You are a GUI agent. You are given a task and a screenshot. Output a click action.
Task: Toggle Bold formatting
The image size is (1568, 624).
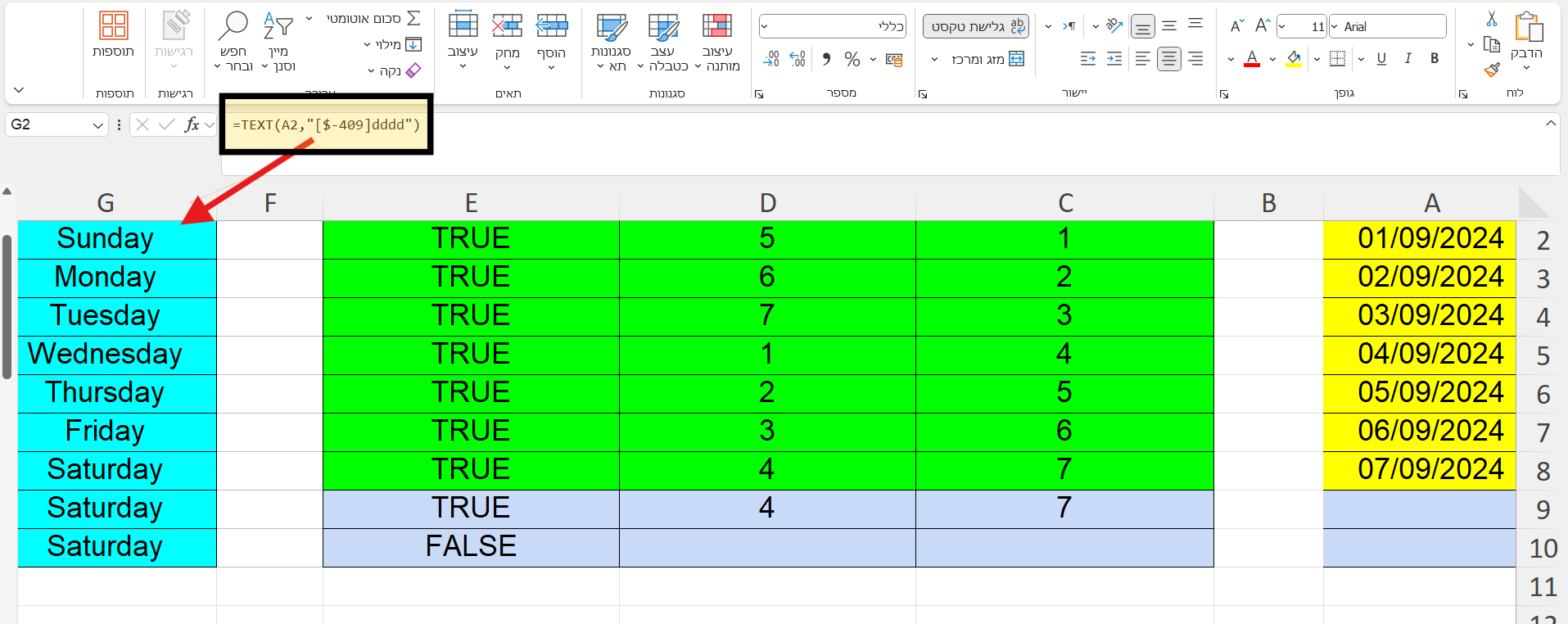point(1435,58)
